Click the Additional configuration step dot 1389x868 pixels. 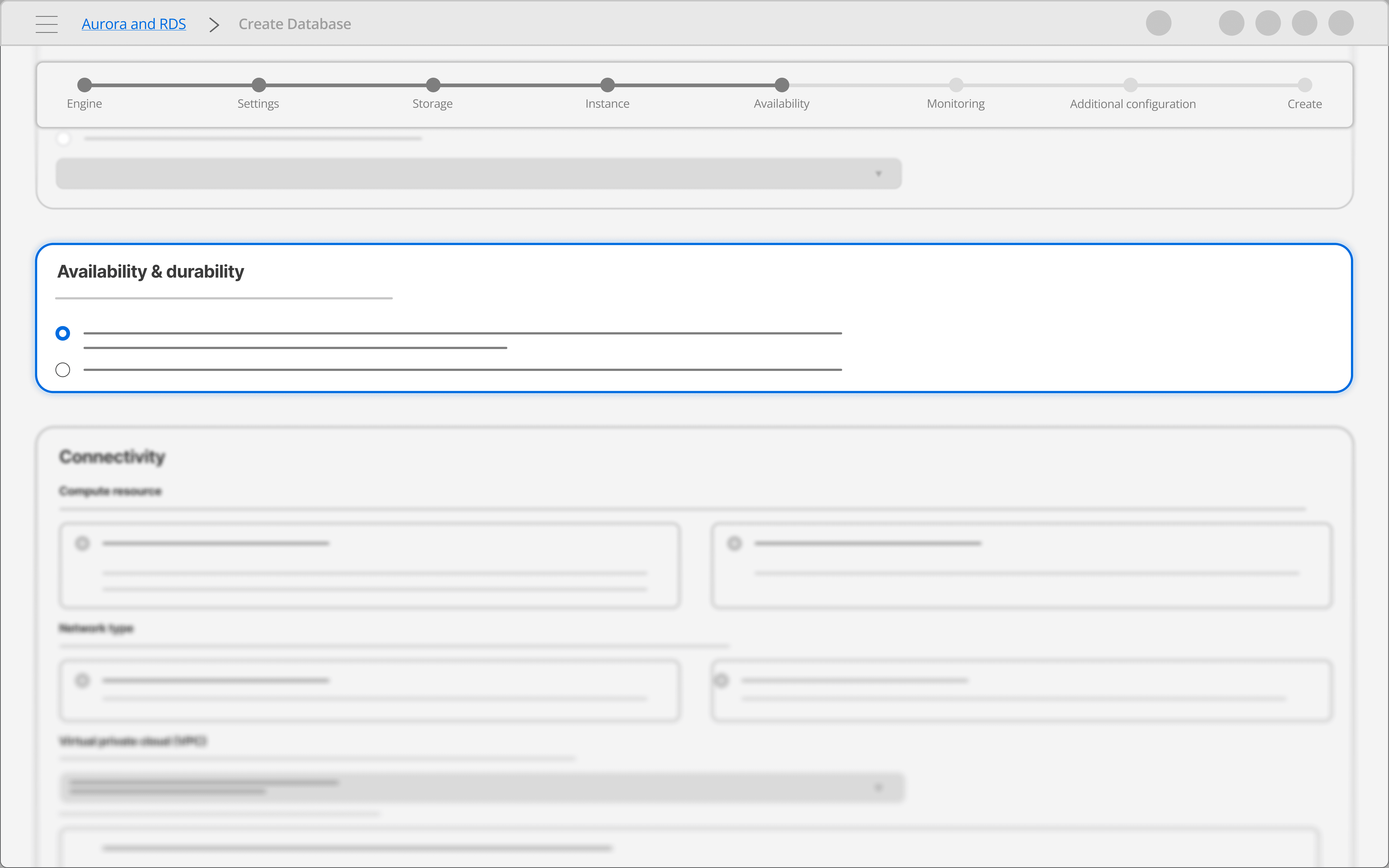click(1131, 85)
